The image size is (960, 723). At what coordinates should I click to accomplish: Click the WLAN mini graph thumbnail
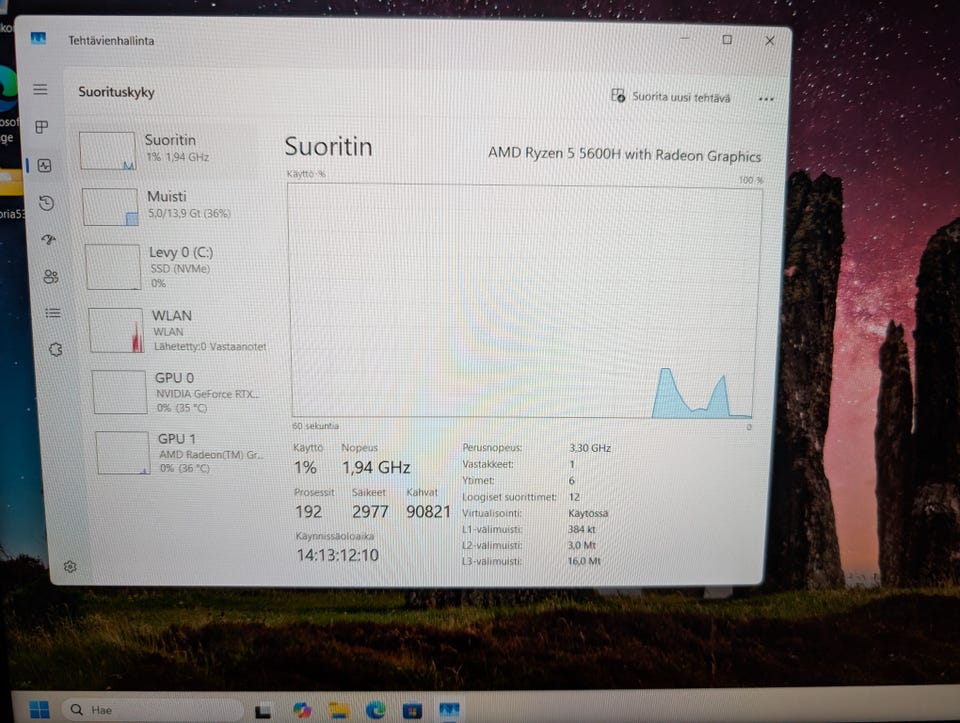pyautogui.click(x=116, y=331)
